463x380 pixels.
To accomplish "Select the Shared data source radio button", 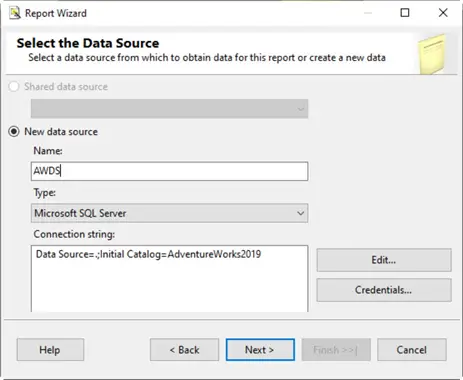I will [x=14, y=87].
